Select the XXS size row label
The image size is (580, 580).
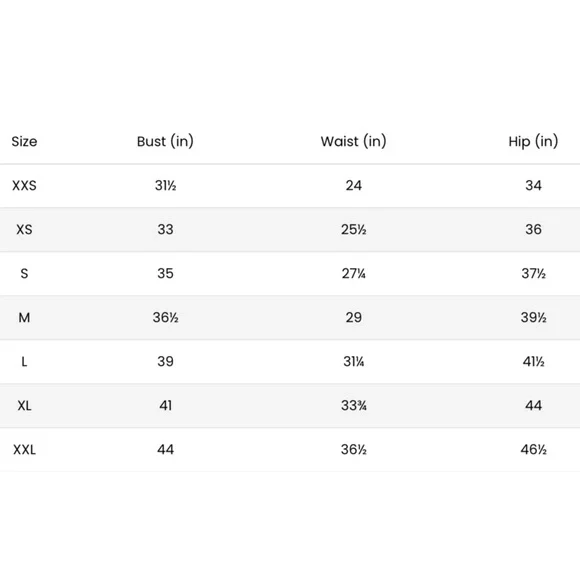point(24,186)
